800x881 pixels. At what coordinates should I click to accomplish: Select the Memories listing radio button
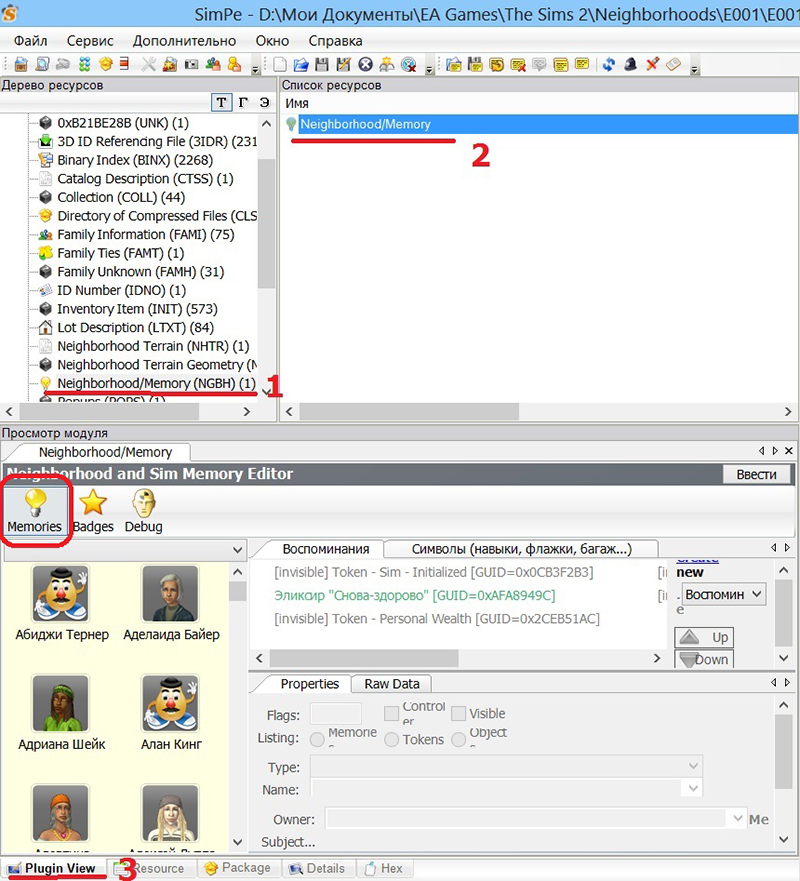pos(317,739)
